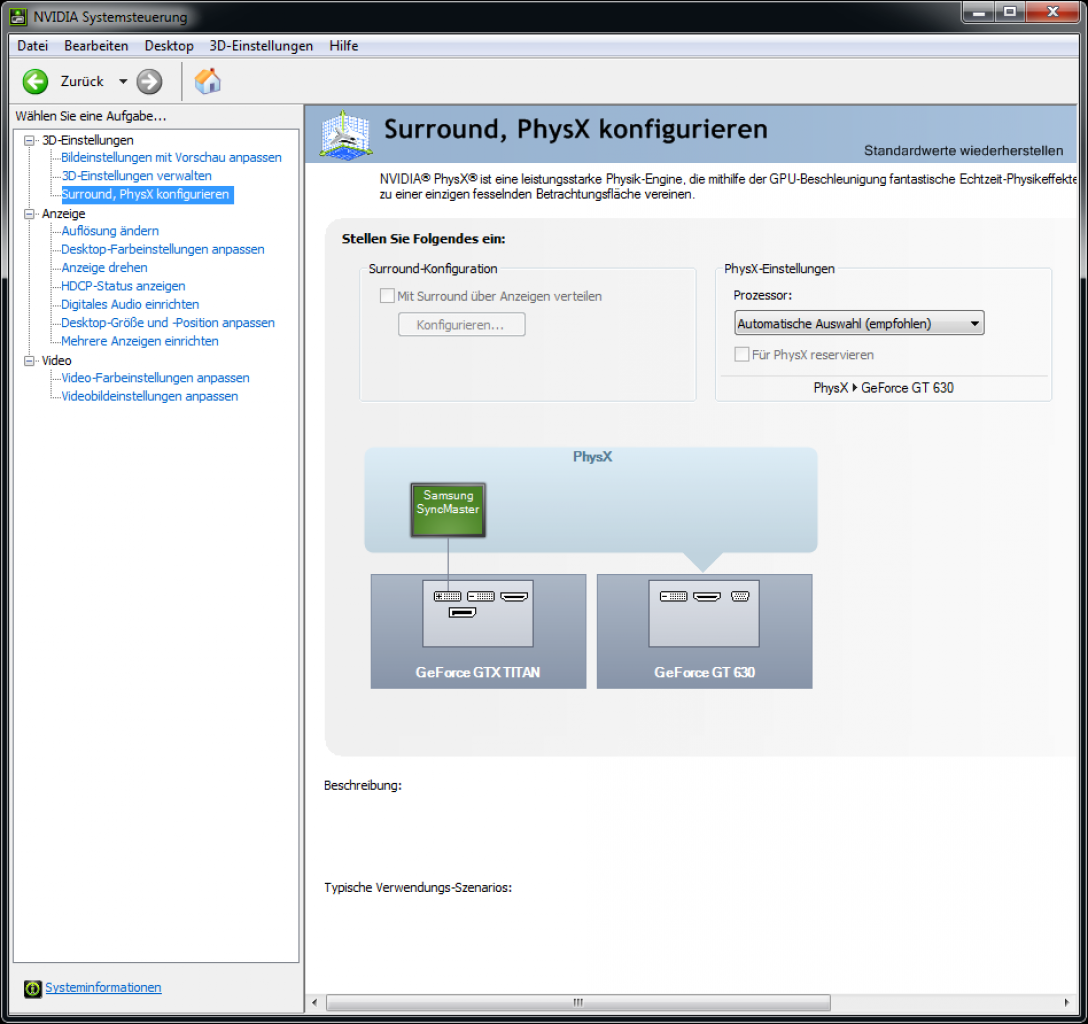Open Mehrere Anzeigen einrichten
Image resolution: width=1088 pixels, height=1024 pixels.
(139, 341)
